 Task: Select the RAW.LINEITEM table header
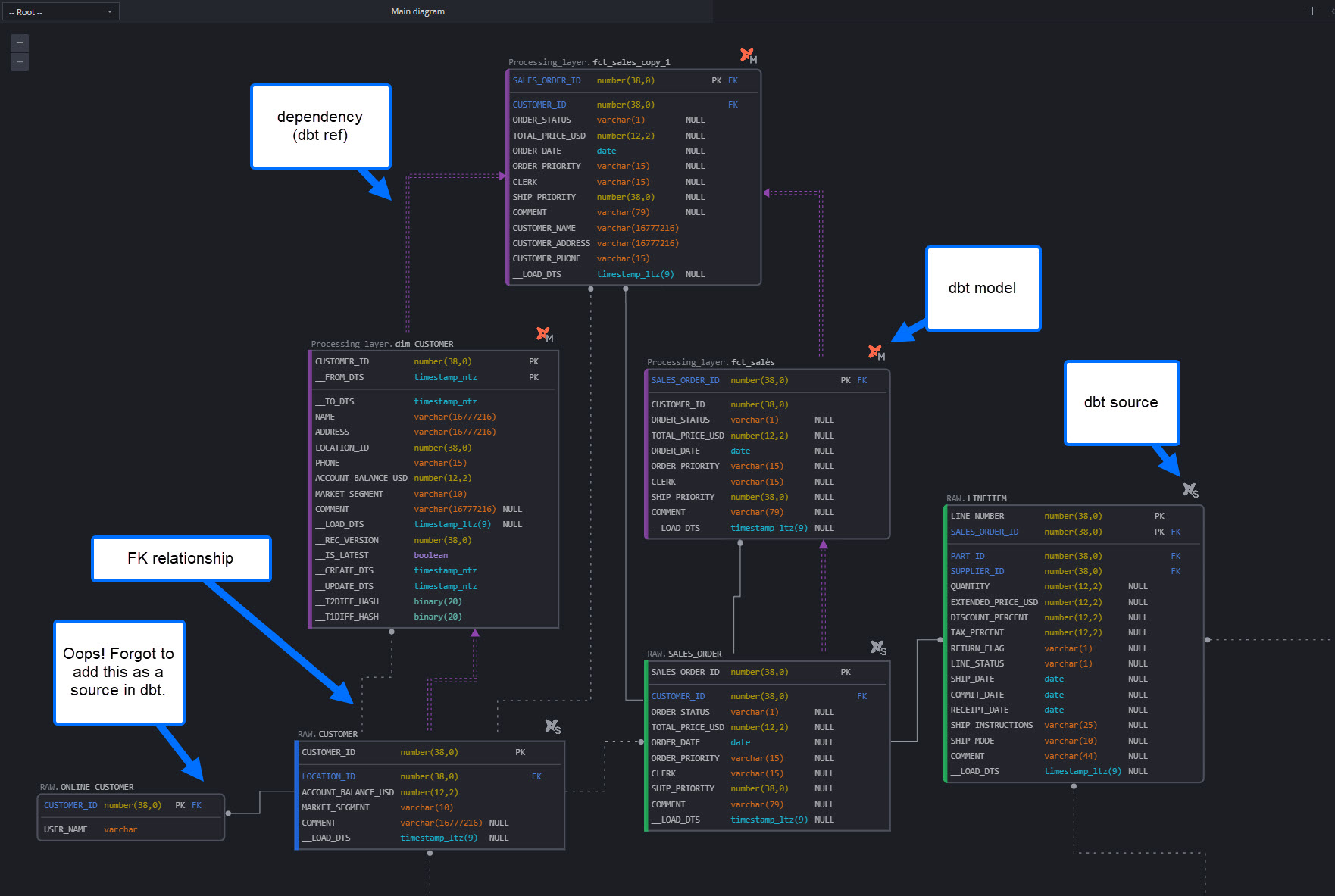(x=977, y=498)
